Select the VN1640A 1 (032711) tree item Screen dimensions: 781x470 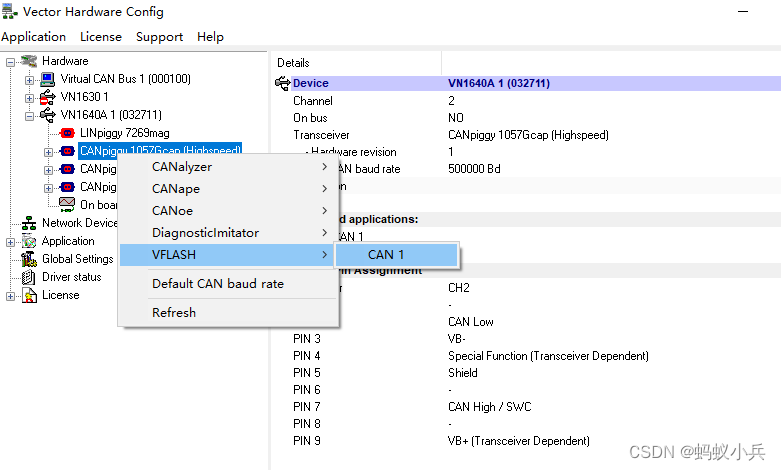click(x=110, y=115)
